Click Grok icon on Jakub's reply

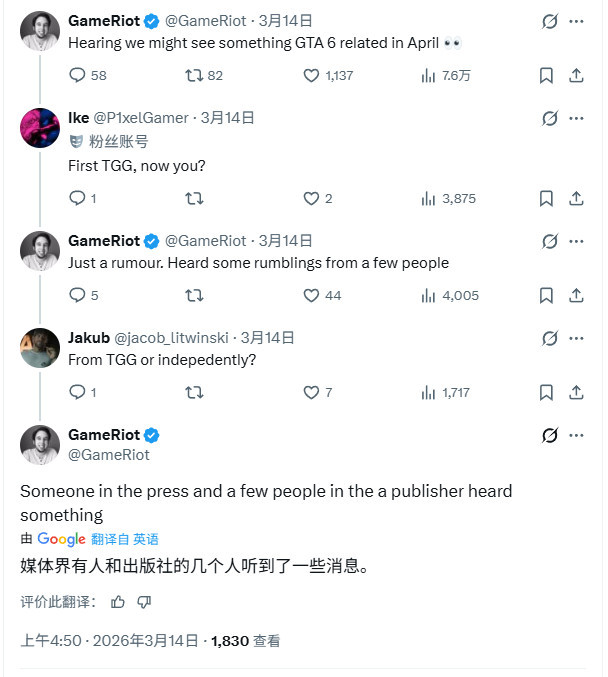[x=549, y=338]
